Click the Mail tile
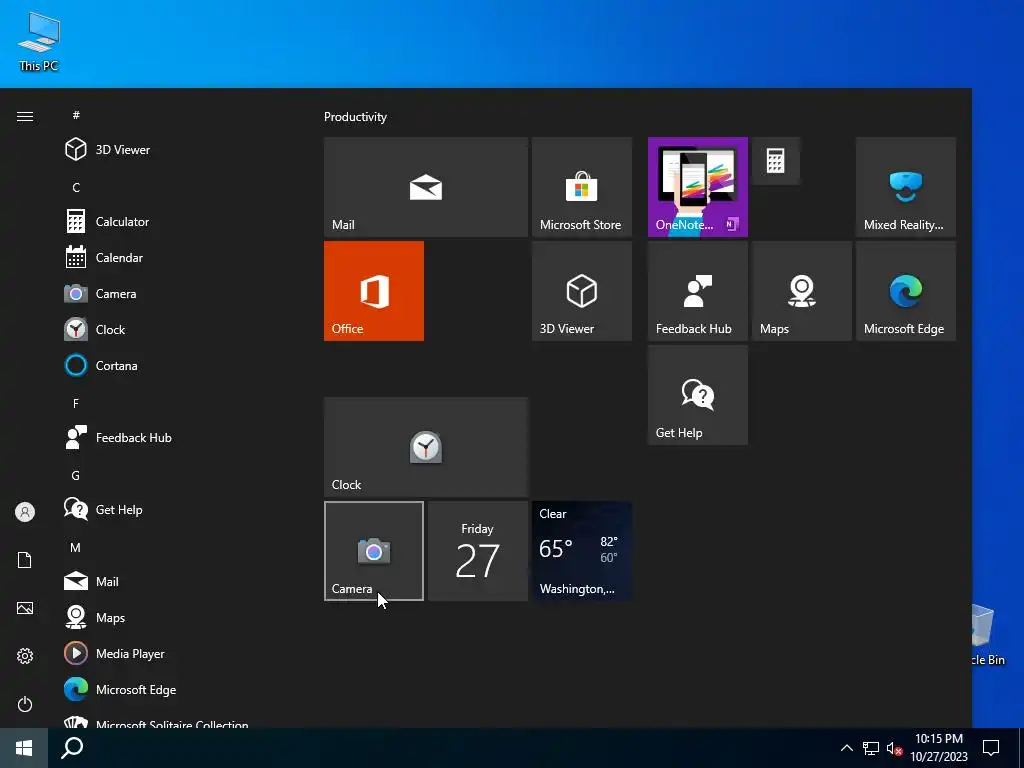This screenshot has width=1024, height=768. click(426, 187)
